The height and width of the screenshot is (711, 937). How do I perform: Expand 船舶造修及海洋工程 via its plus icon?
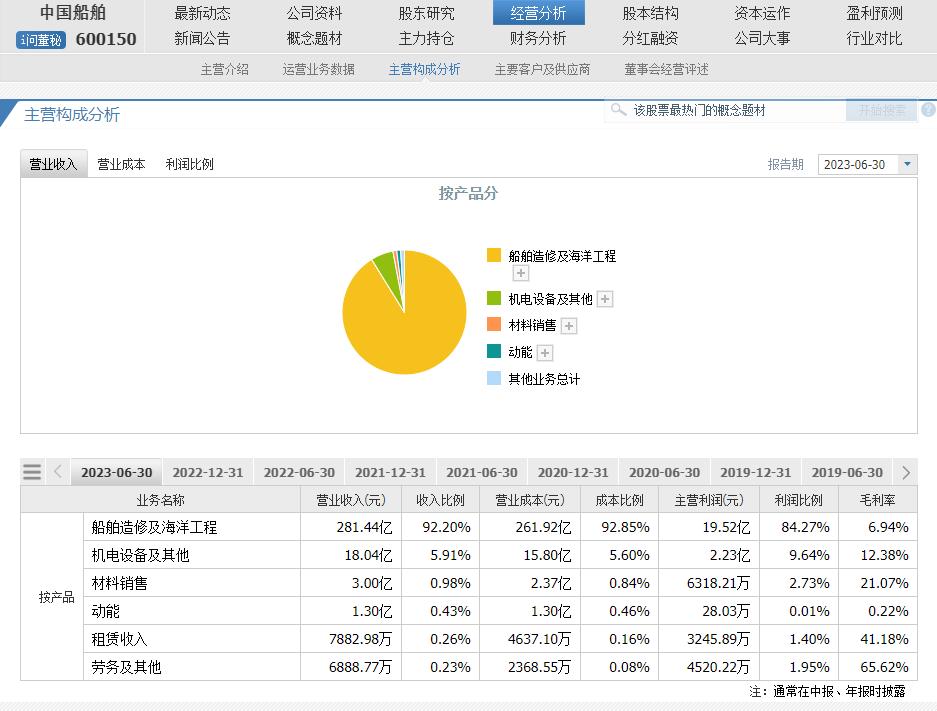pos(521,272)
